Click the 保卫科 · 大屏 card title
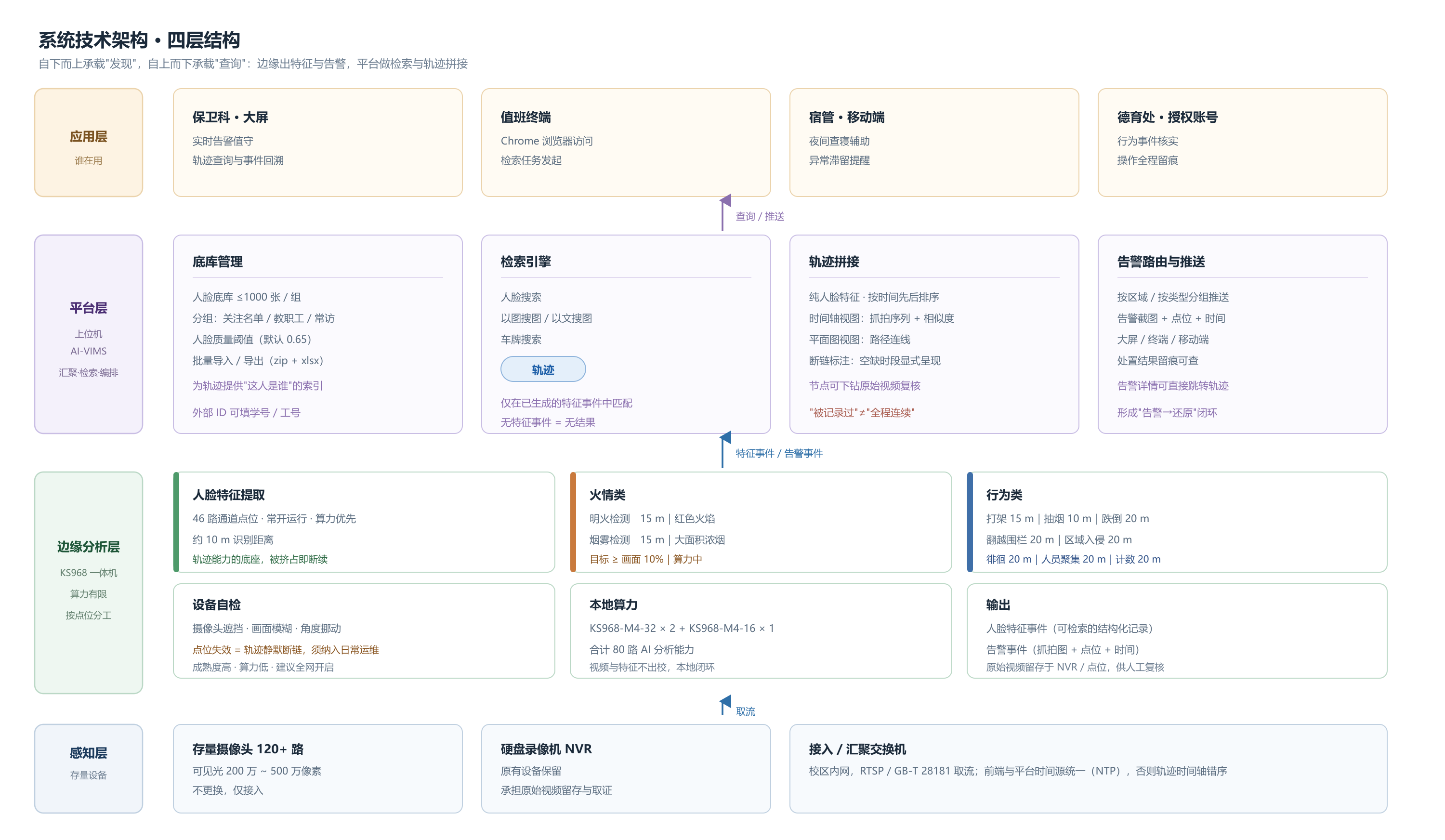Viewport: 1445px width, 840px height. (x=230, y=117)
